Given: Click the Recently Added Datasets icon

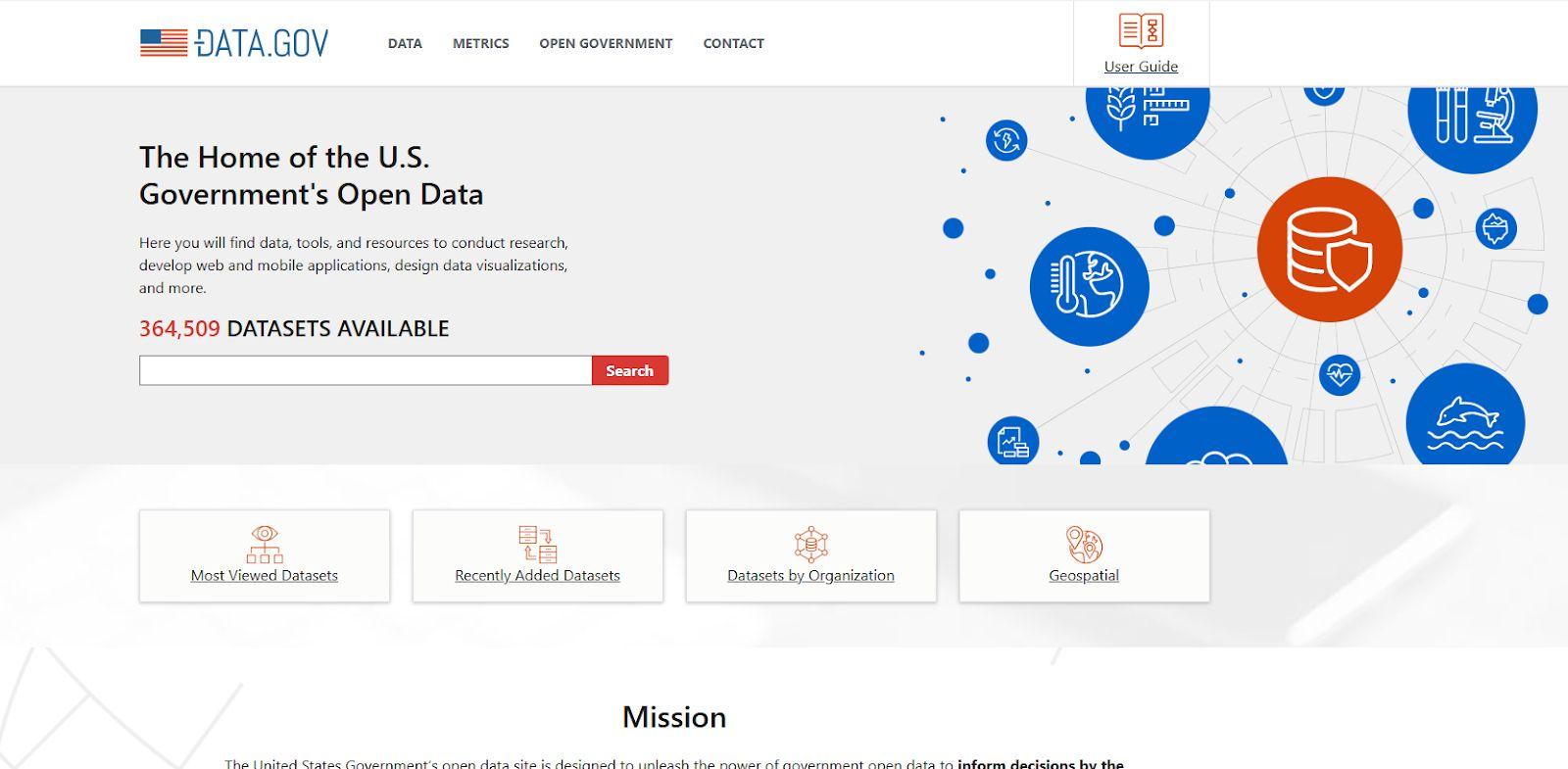Looking at the screenshot, I should click(537, 544).
